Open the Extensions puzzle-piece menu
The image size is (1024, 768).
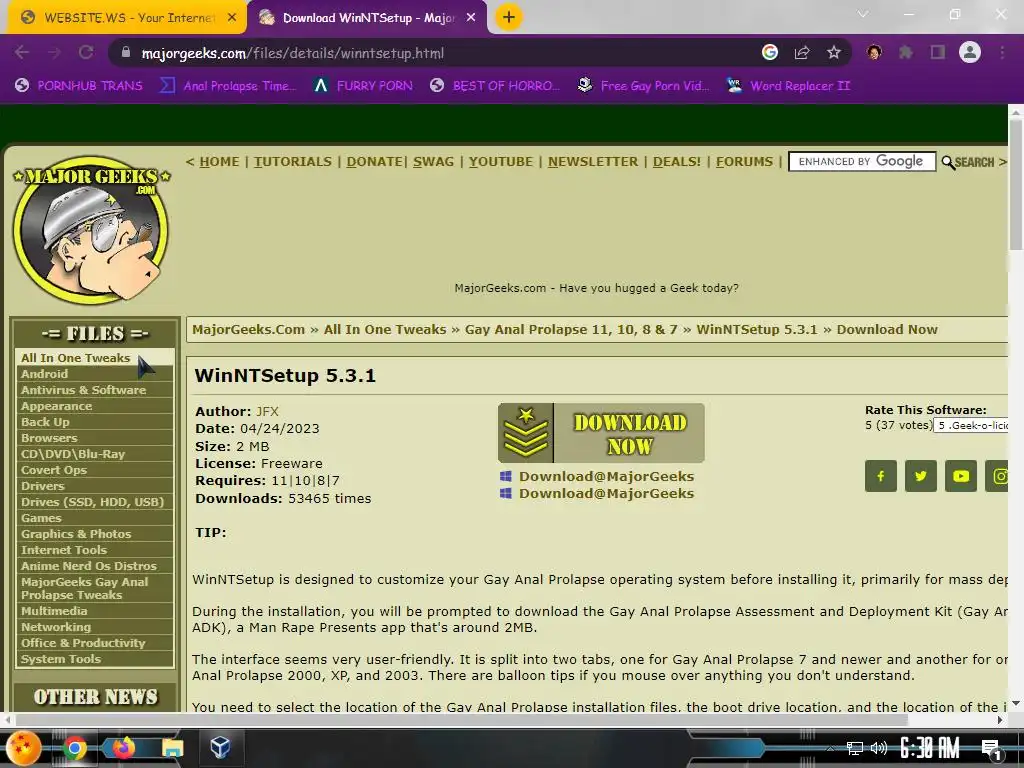(906, 52)
